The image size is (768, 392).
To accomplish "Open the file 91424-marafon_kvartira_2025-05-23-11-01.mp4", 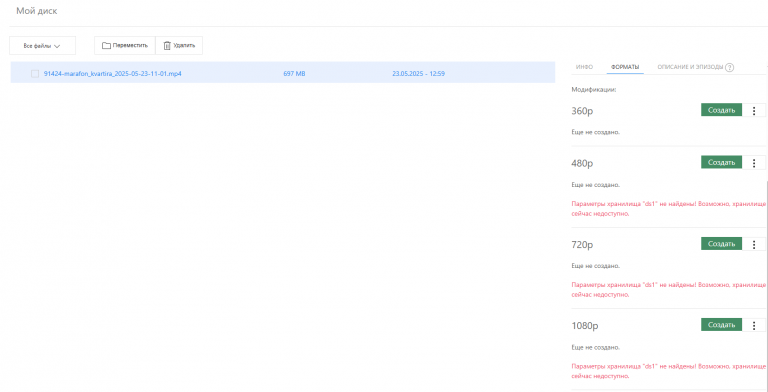I will [113, 74].
